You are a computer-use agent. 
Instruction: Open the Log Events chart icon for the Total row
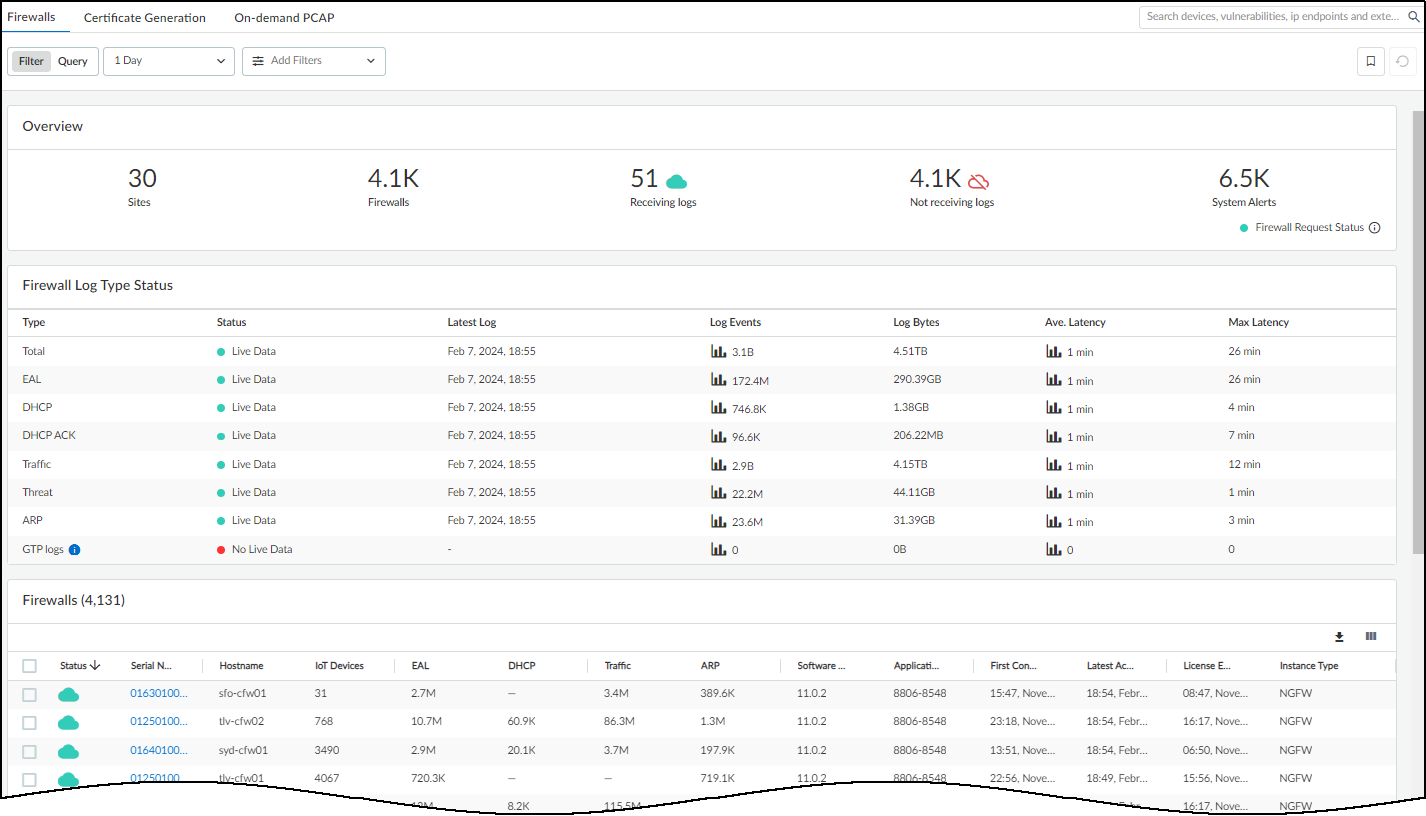[718, 351]
